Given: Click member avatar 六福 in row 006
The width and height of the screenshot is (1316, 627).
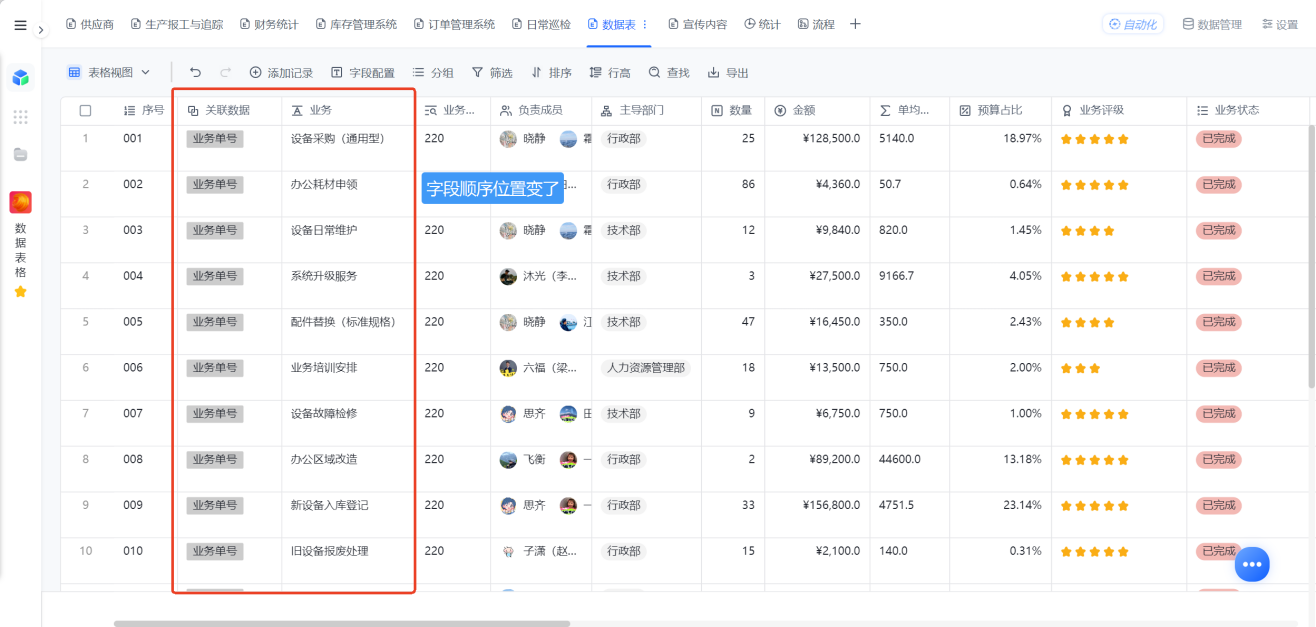Looking at the screenshot, I should point(508,368).
